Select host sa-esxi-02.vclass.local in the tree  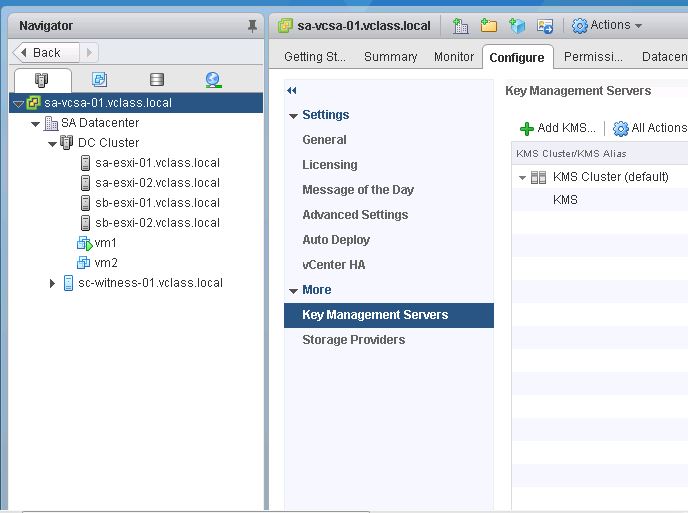pos(157,183)
